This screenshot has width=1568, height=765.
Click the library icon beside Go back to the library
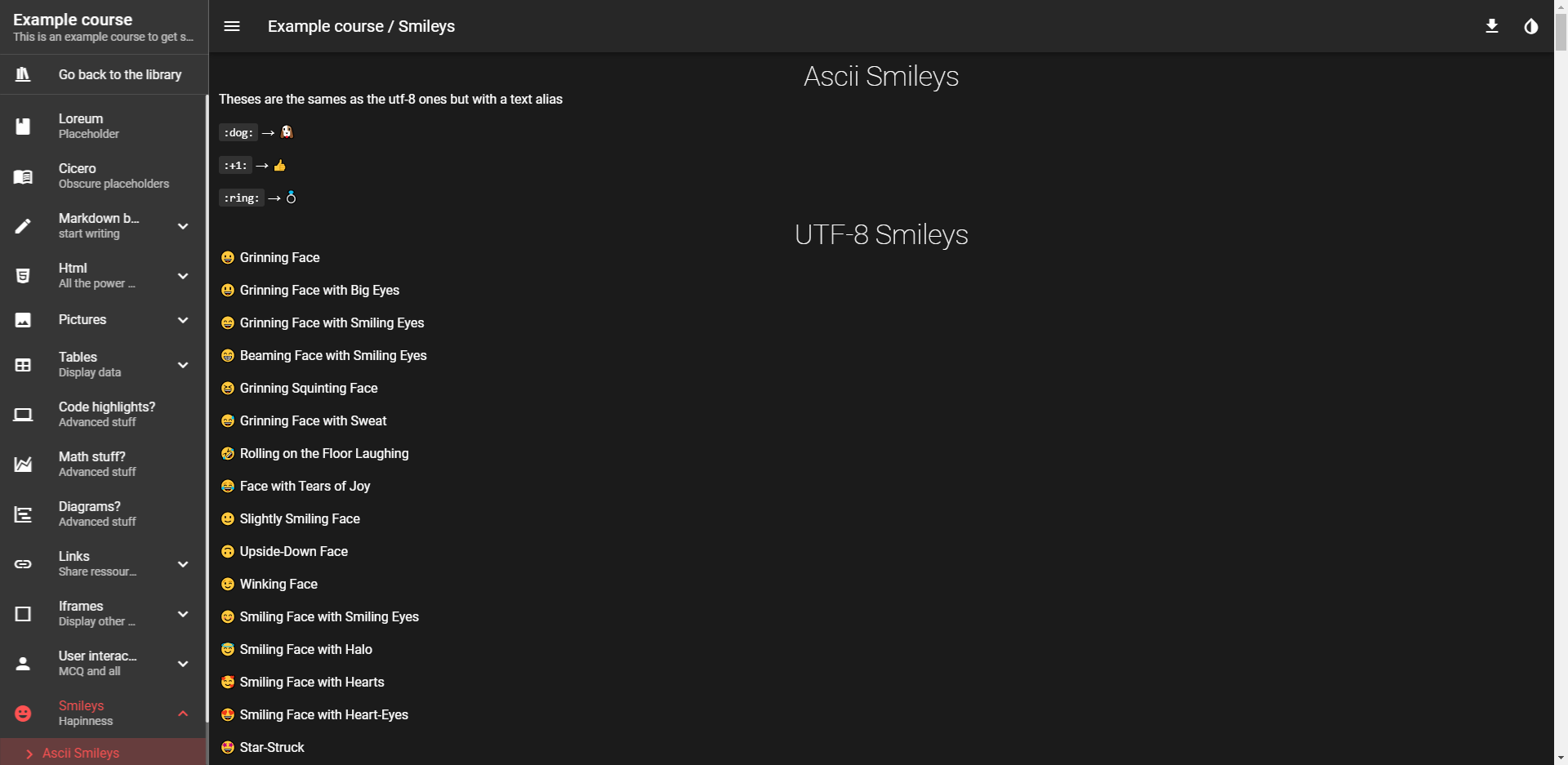[23, 73]
